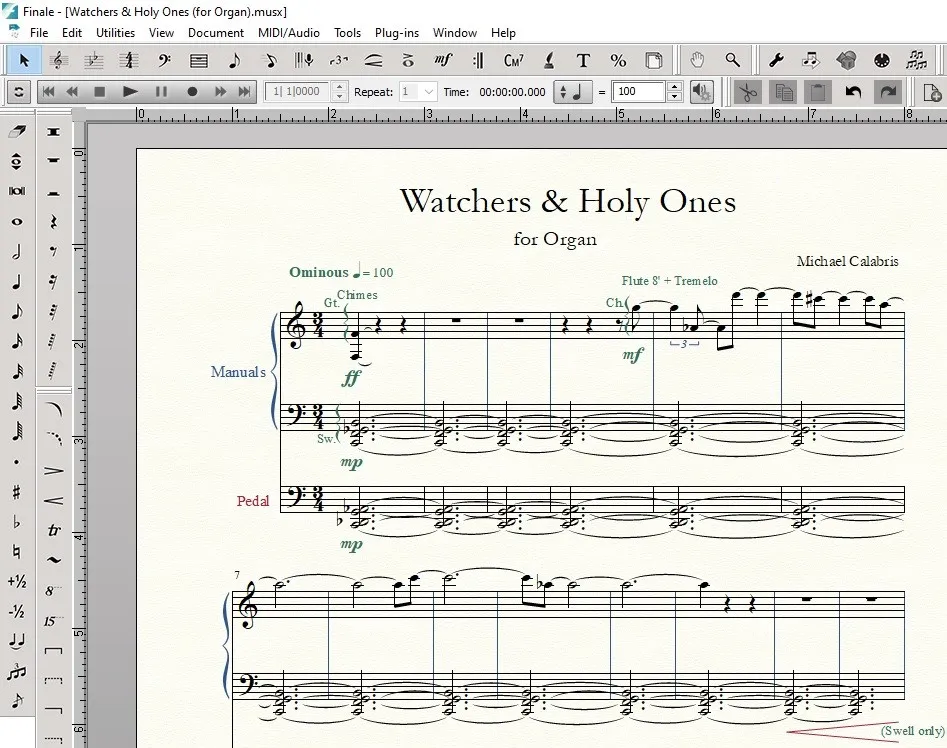Select the half step up +½ tool

click(x=17, y=581)
